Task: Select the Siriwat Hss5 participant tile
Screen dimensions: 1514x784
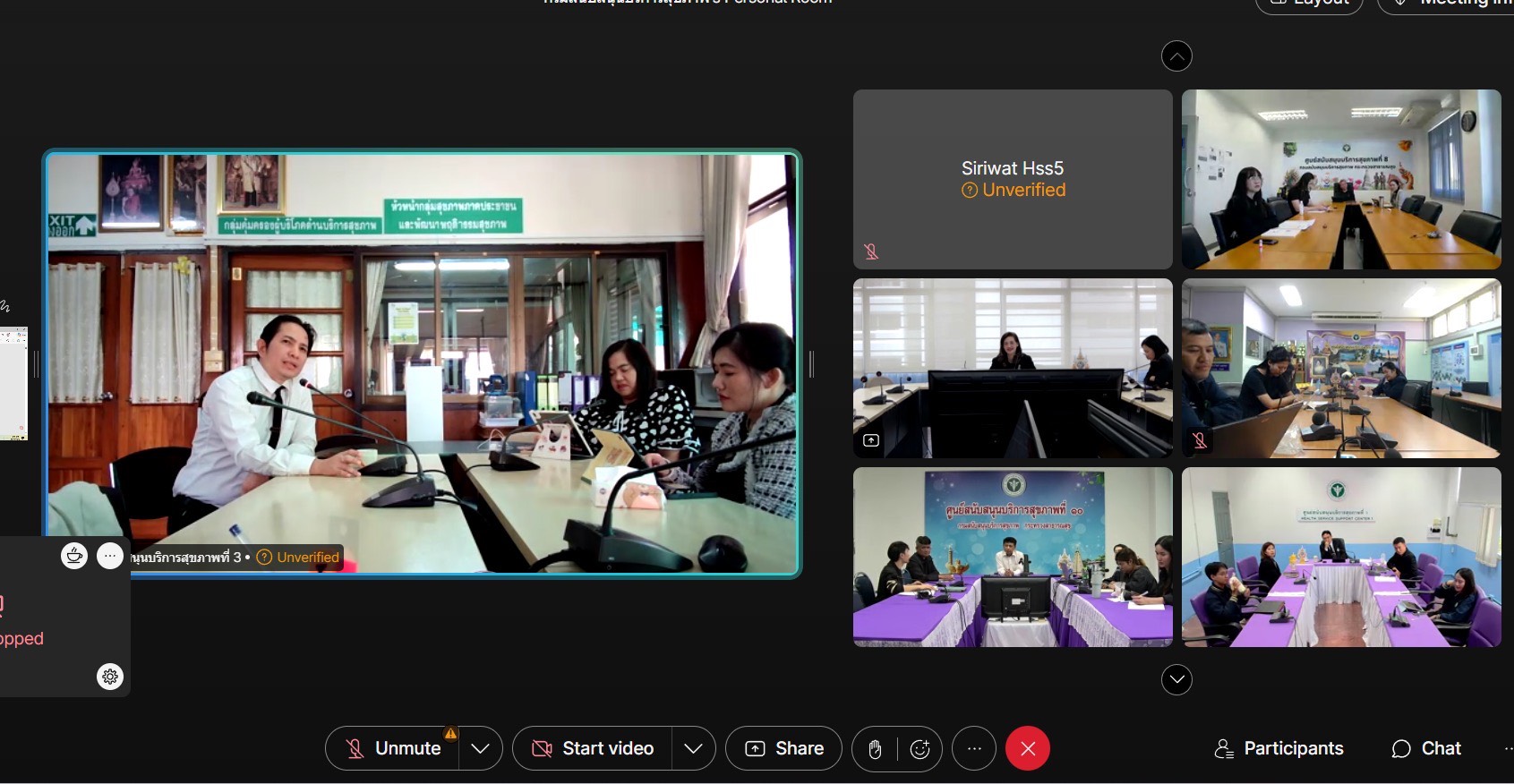Action: point(1013,179)
